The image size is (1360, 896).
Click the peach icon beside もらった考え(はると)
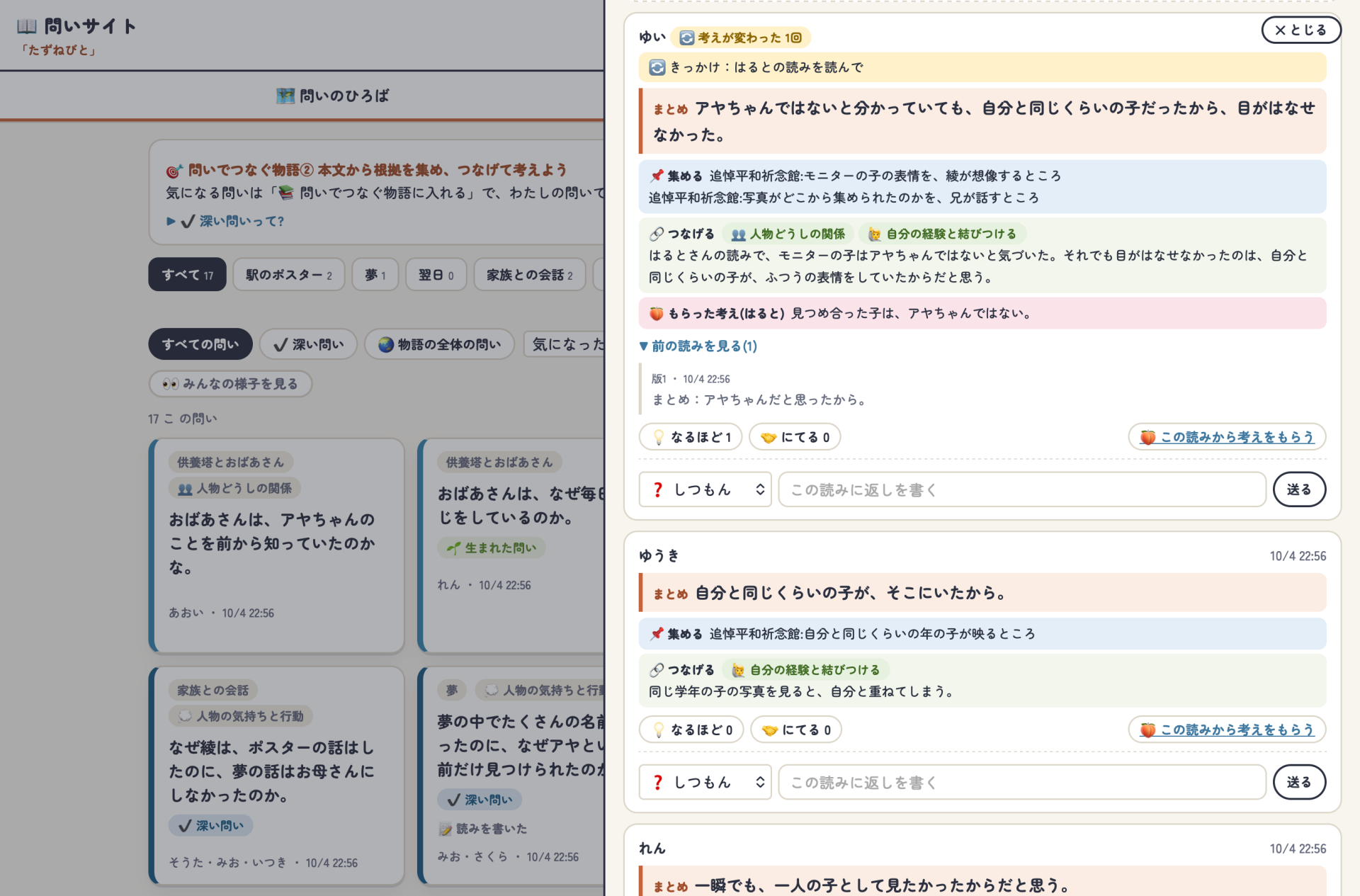coord(657,313)
